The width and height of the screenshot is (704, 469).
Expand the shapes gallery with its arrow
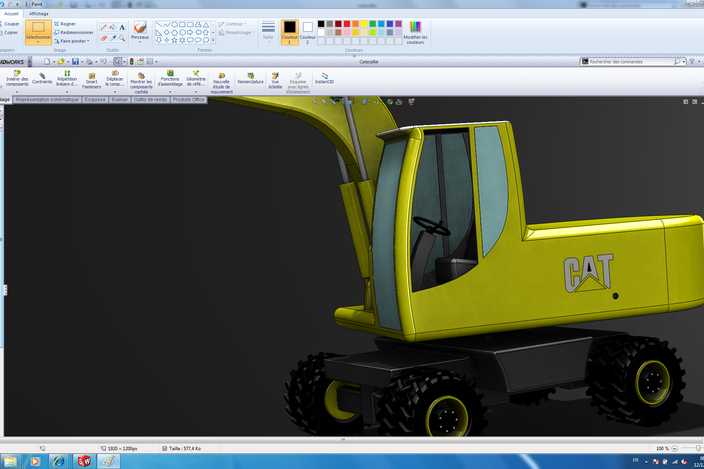pyautogui.click(x=213, y=40)
